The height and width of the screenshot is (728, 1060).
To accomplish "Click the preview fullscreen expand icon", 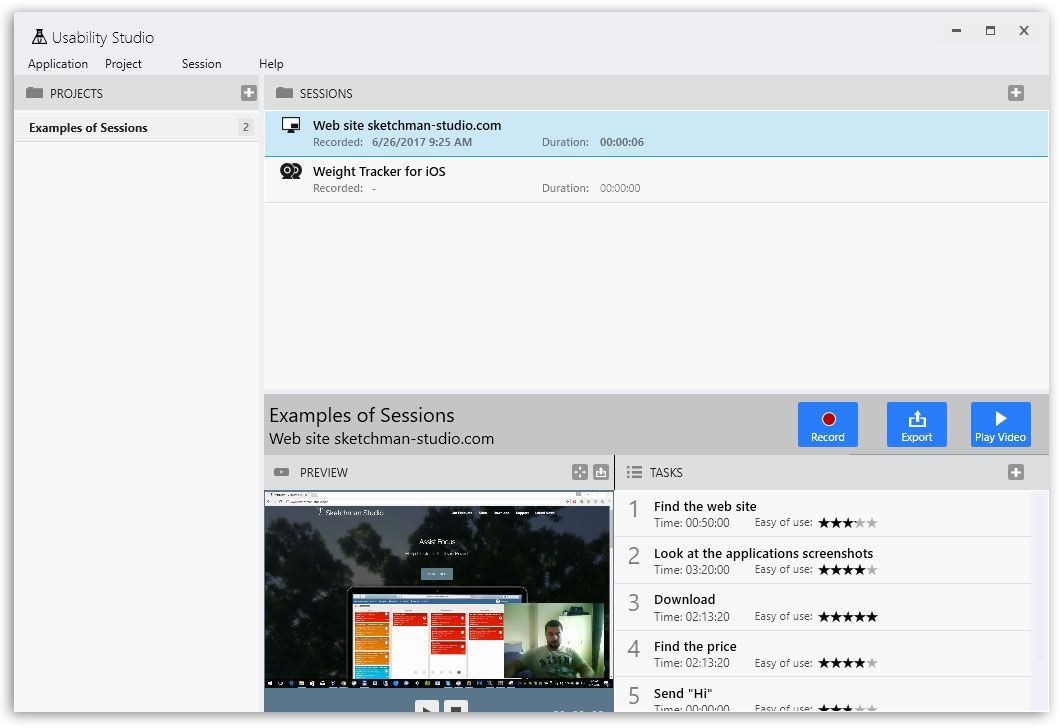I will pos(580,472).
